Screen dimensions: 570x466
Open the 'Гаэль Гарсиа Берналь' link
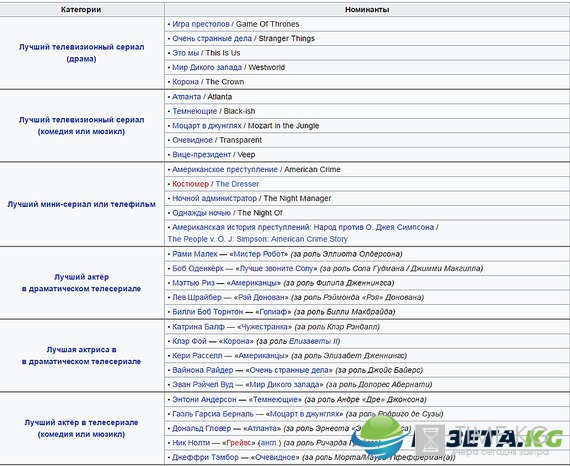click(x=213, y=414)
